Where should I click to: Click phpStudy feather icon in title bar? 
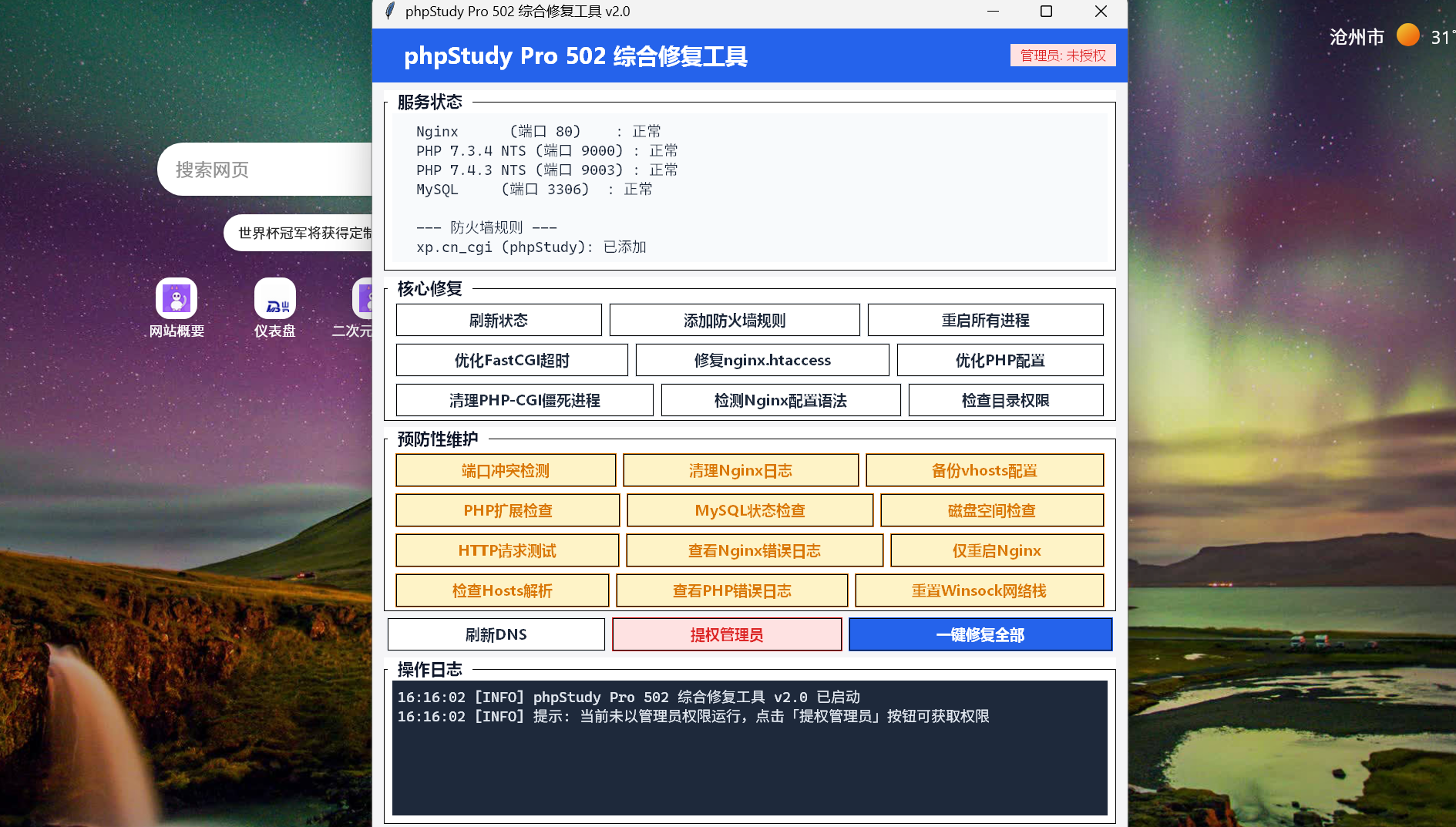point(390,11)
